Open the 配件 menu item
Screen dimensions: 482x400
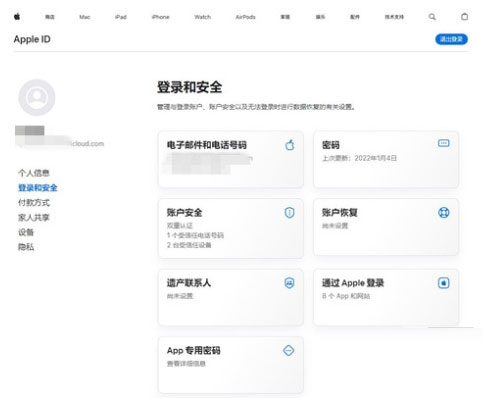[355, 17]
